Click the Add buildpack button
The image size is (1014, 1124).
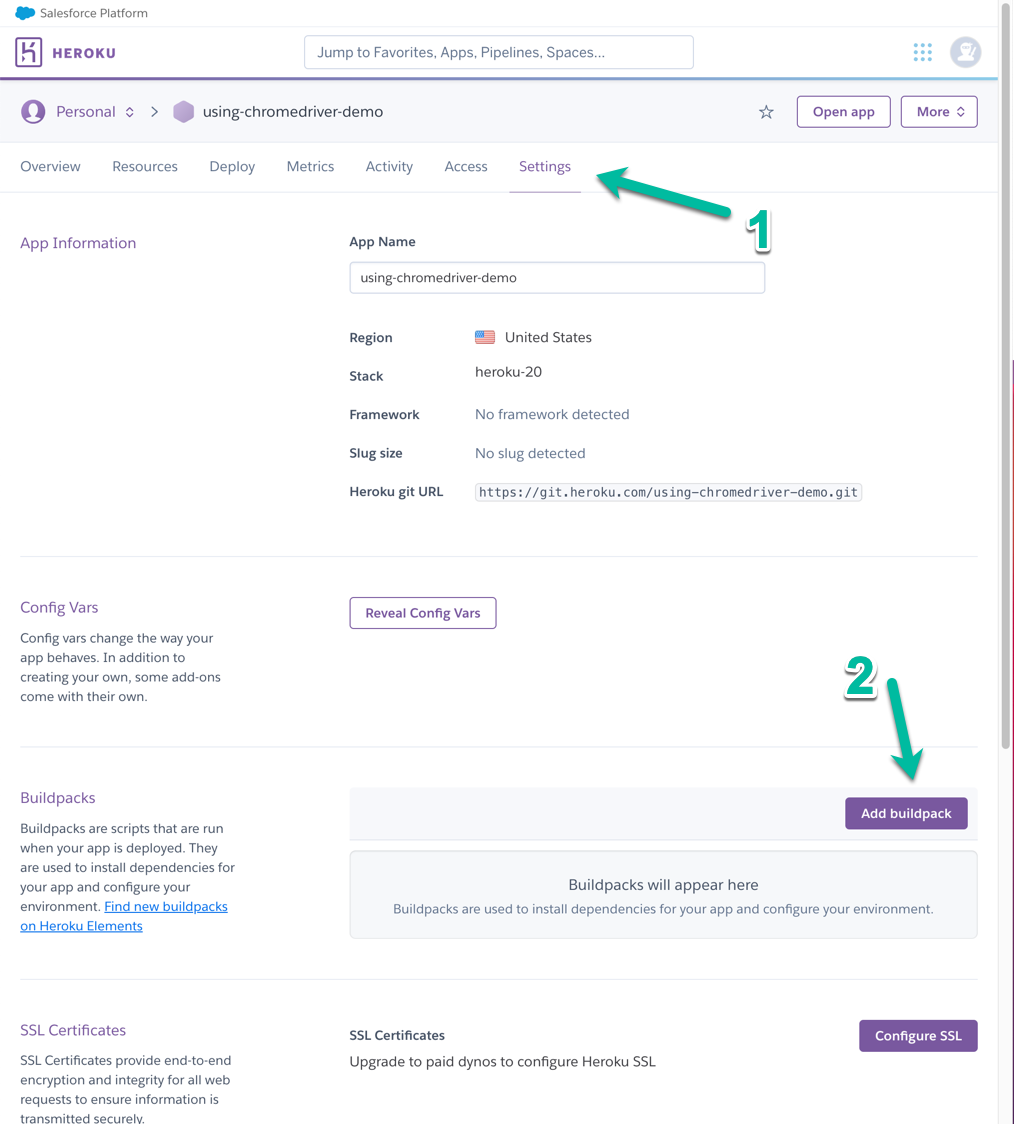pyautogui.click(x=906, y=813)
